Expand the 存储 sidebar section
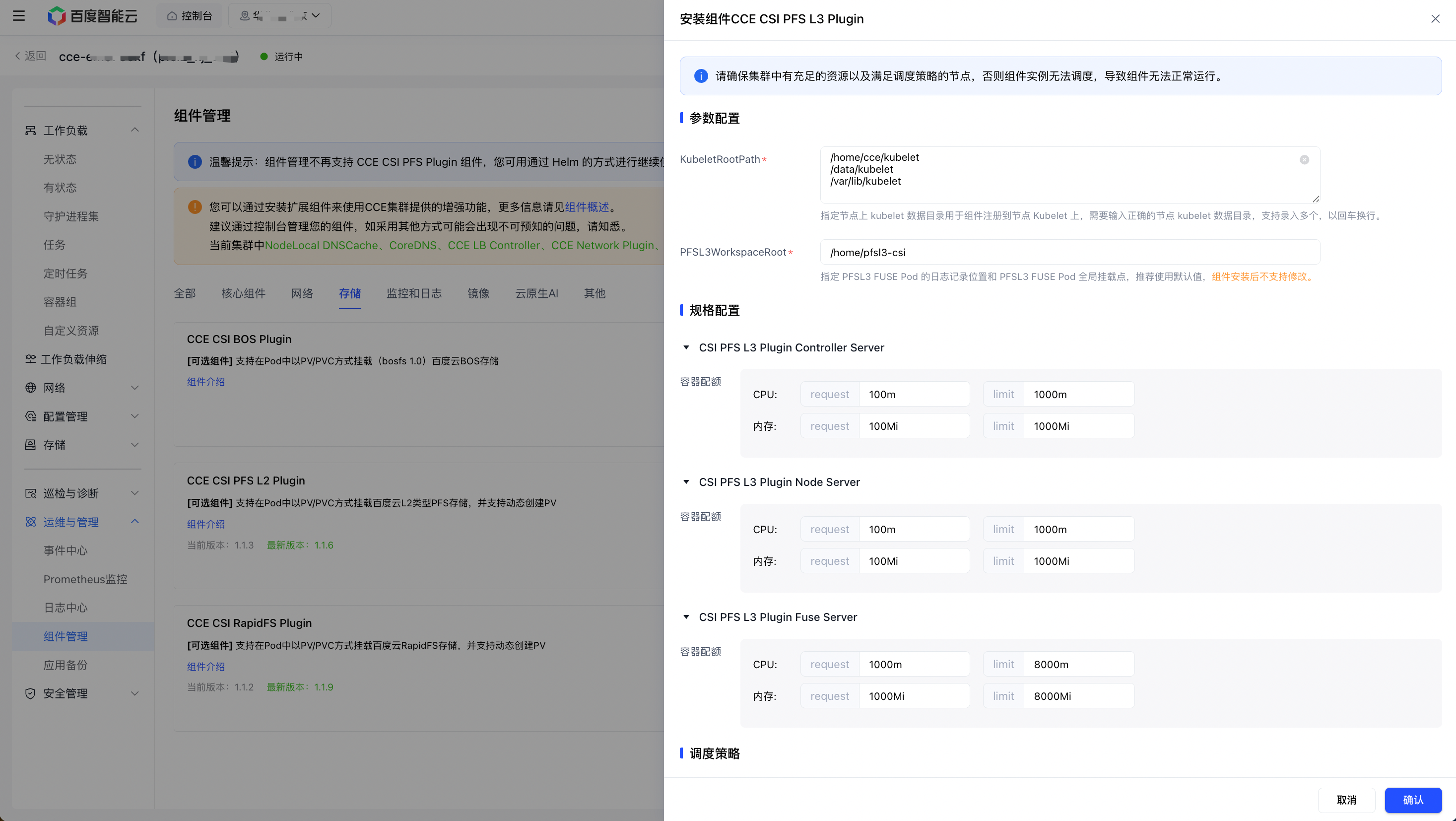This screenshot has width=1456, height=821. pos(135,445)
